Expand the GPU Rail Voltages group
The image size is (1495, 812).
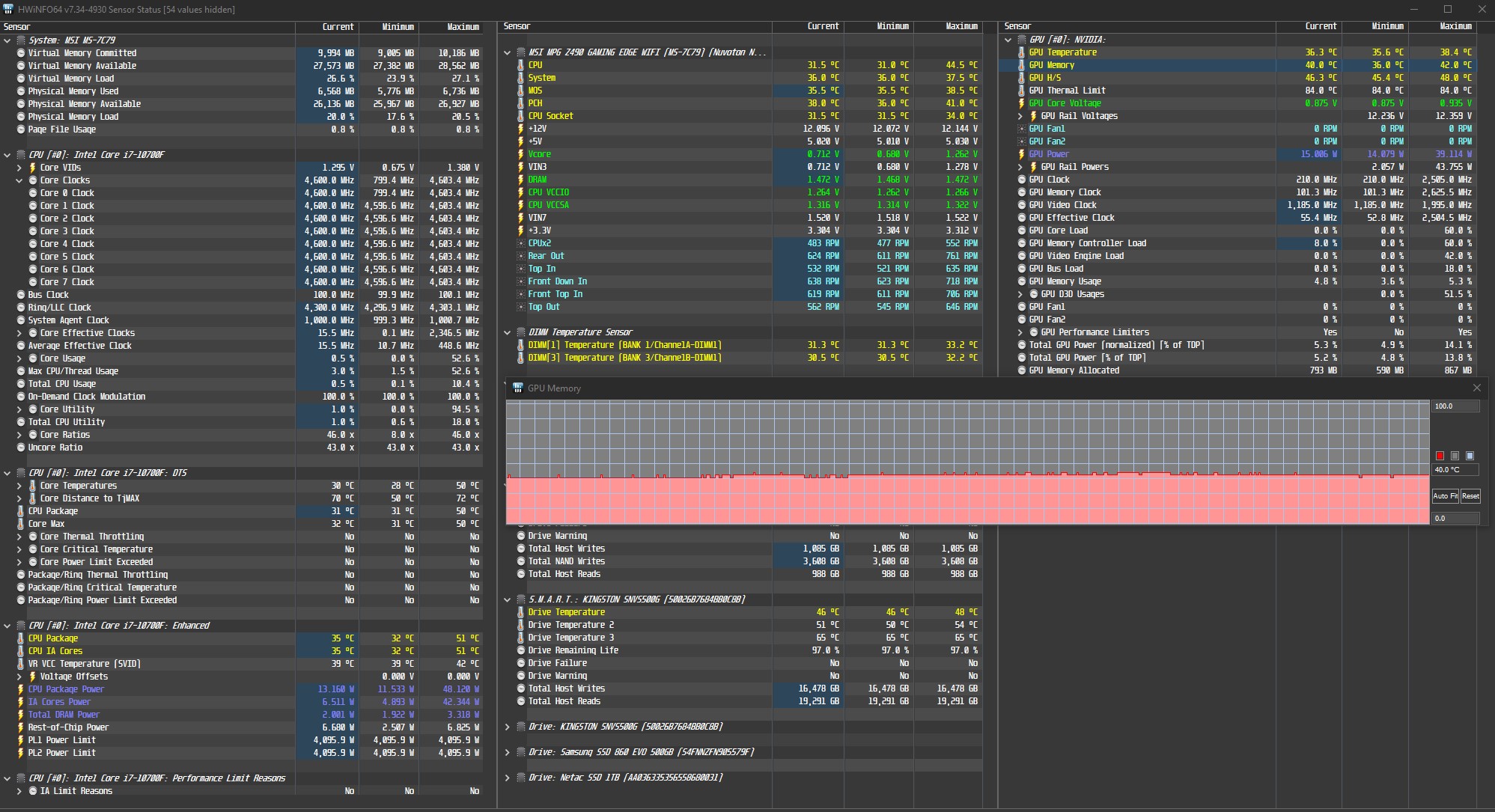[x=1020, y=116]
